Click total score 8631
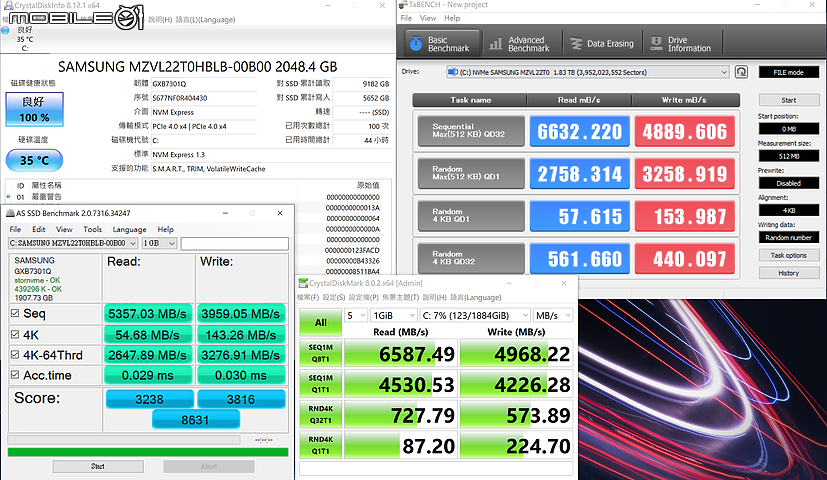This screenshot has height=480, width=827. tap(196, 420)
